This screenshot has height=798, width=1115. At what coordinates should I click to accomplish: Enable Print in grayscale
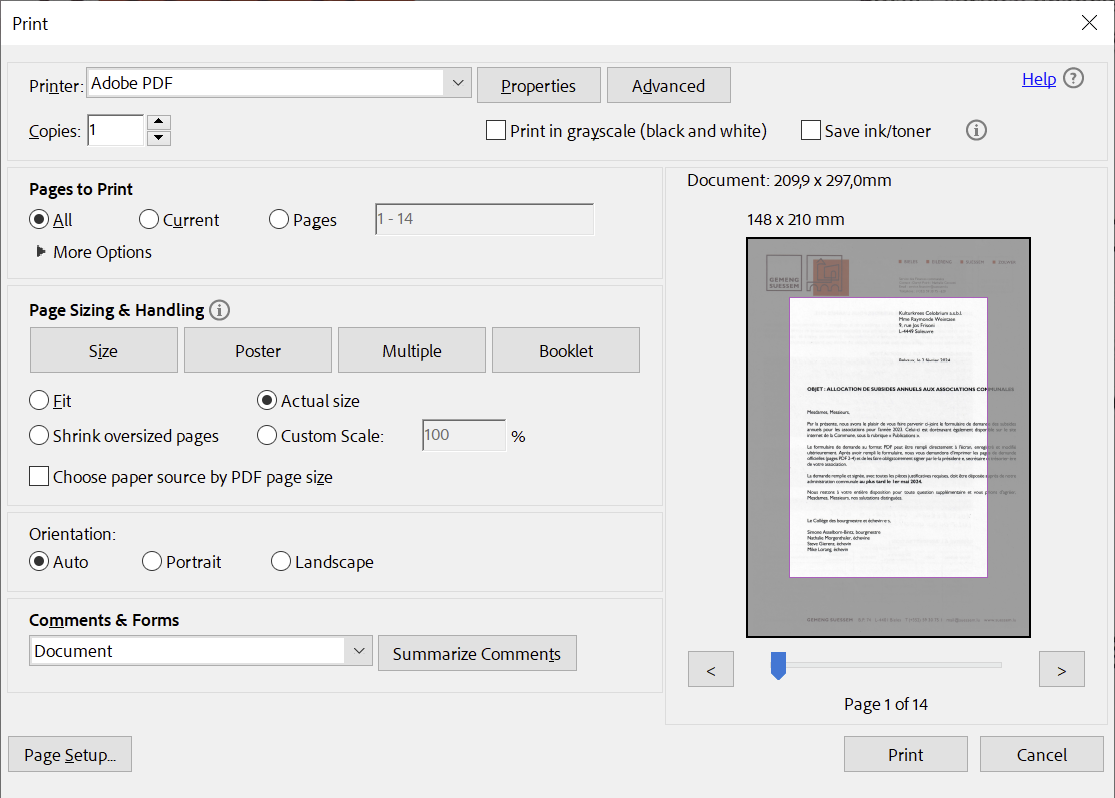pyautogui.click(x=495, y=130)
